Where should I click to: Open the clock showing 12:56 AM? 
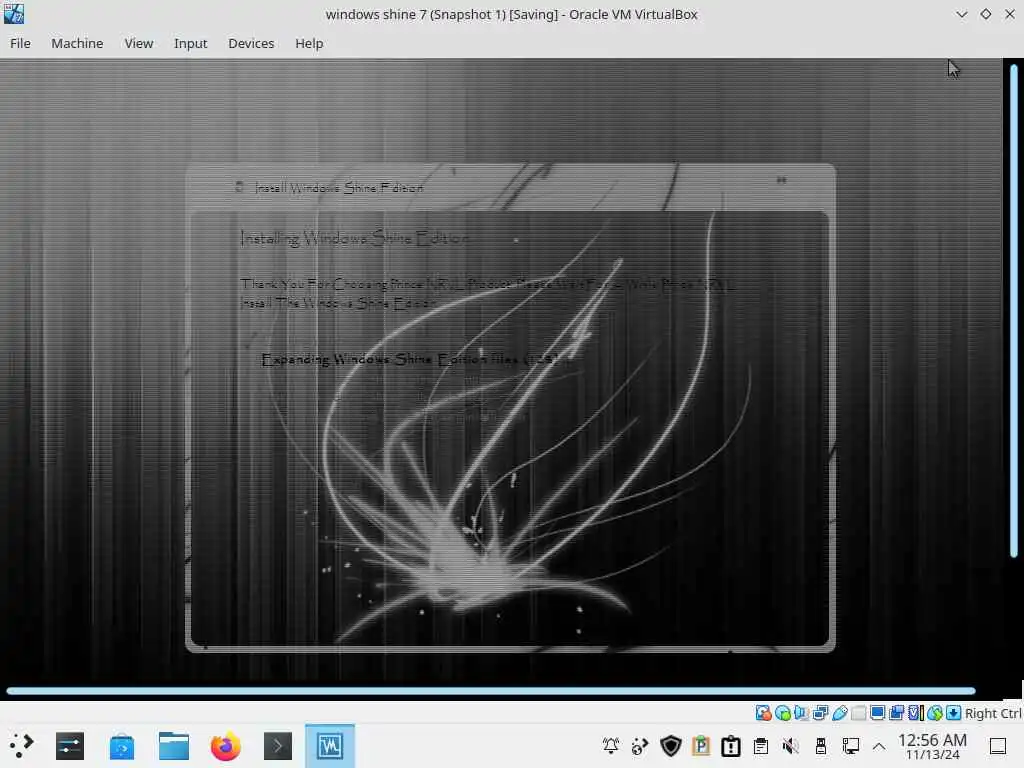932,746
